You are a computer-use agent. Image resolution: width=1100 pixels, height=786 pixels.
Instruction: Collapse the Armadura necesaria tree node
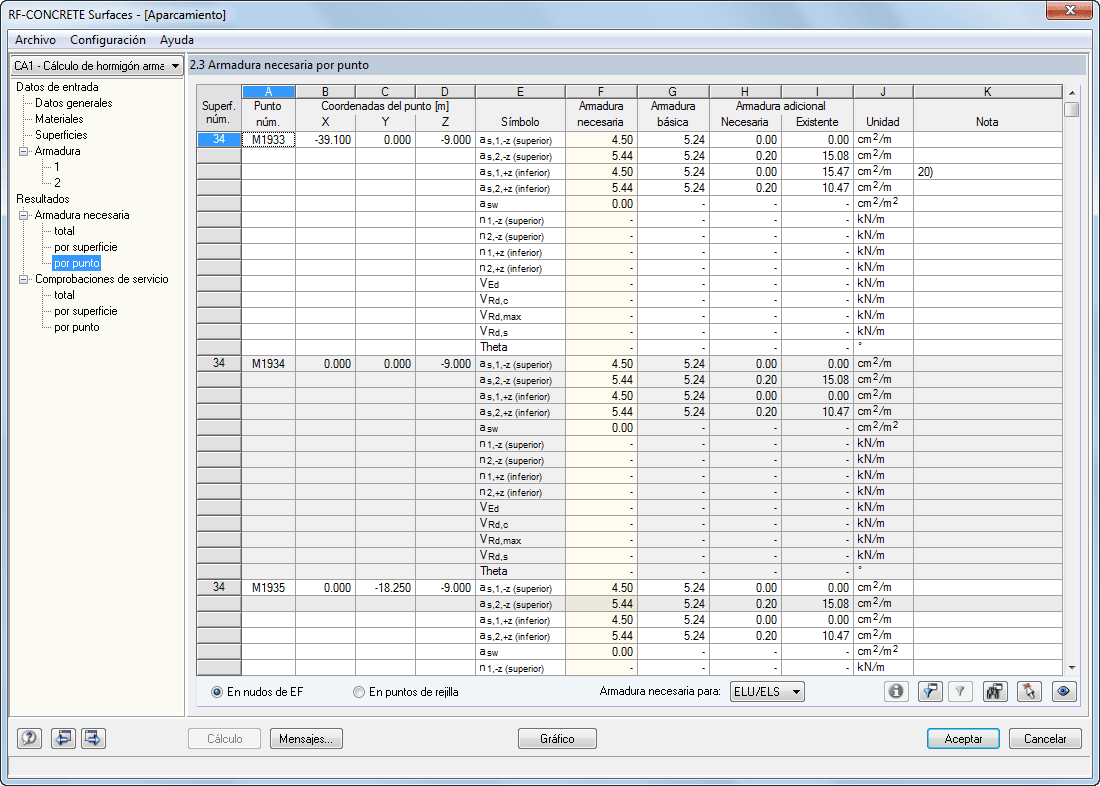pos(24,215)
